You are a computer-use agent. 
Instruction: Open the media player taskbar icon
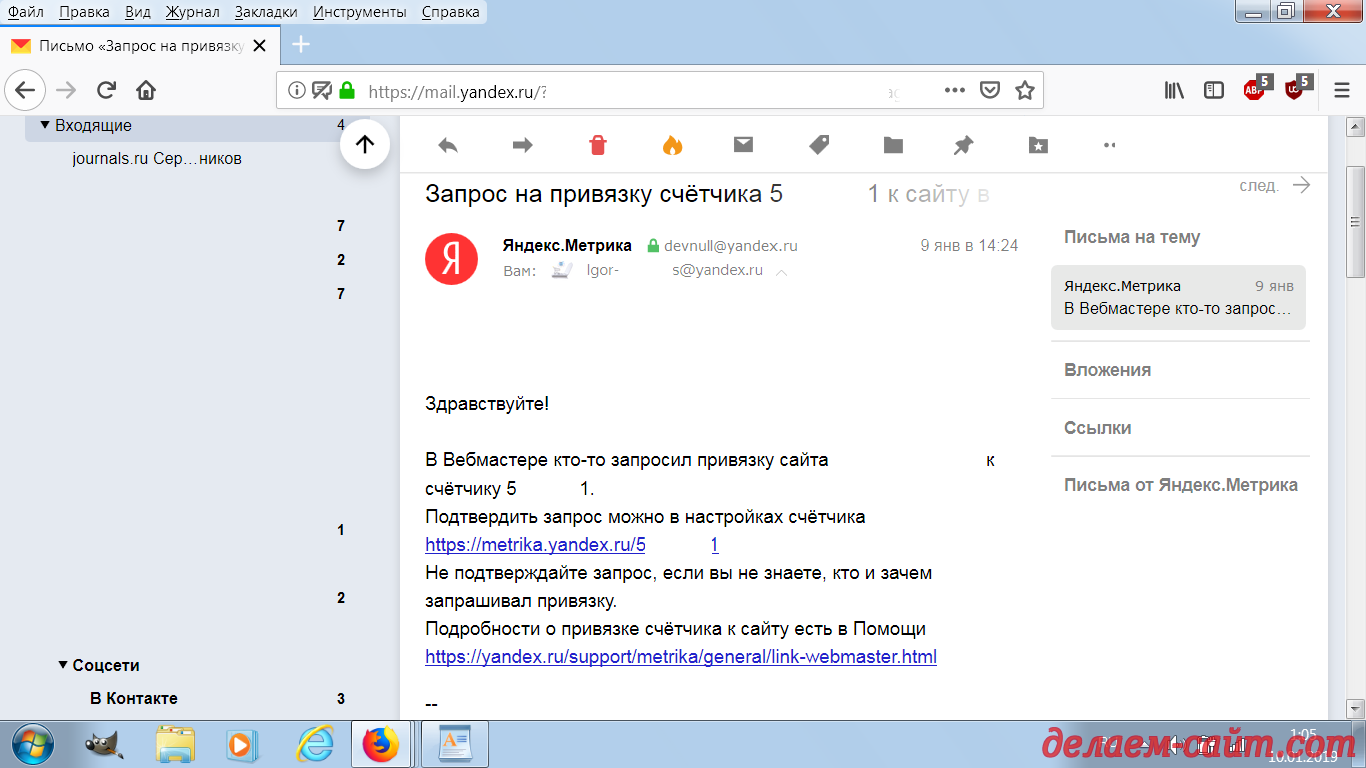[240, 744]
